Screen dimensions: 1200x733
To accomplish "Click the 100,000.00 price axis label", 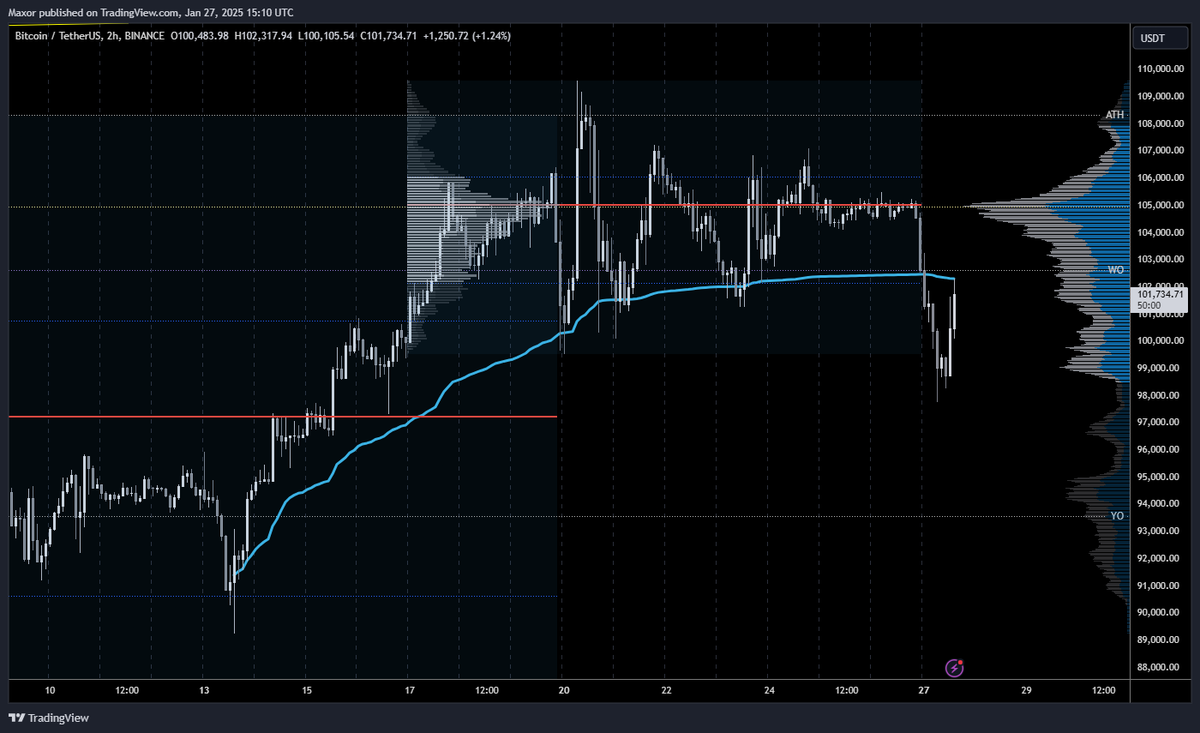I will (1160, 341).
